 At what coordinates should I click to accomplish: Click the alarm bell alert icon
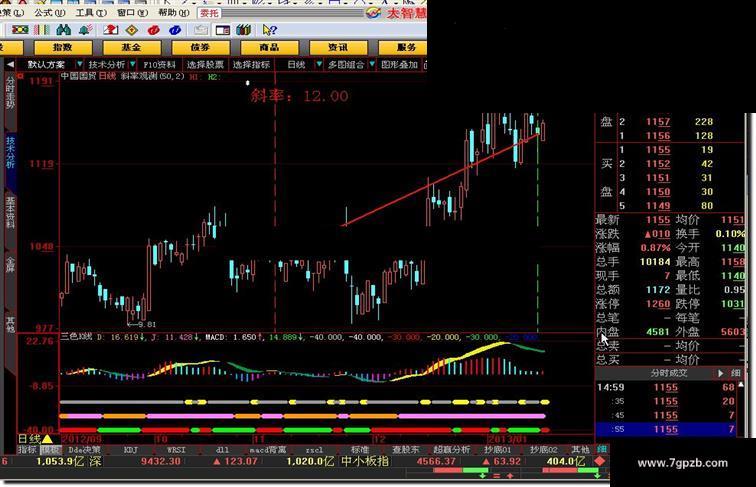85,30
